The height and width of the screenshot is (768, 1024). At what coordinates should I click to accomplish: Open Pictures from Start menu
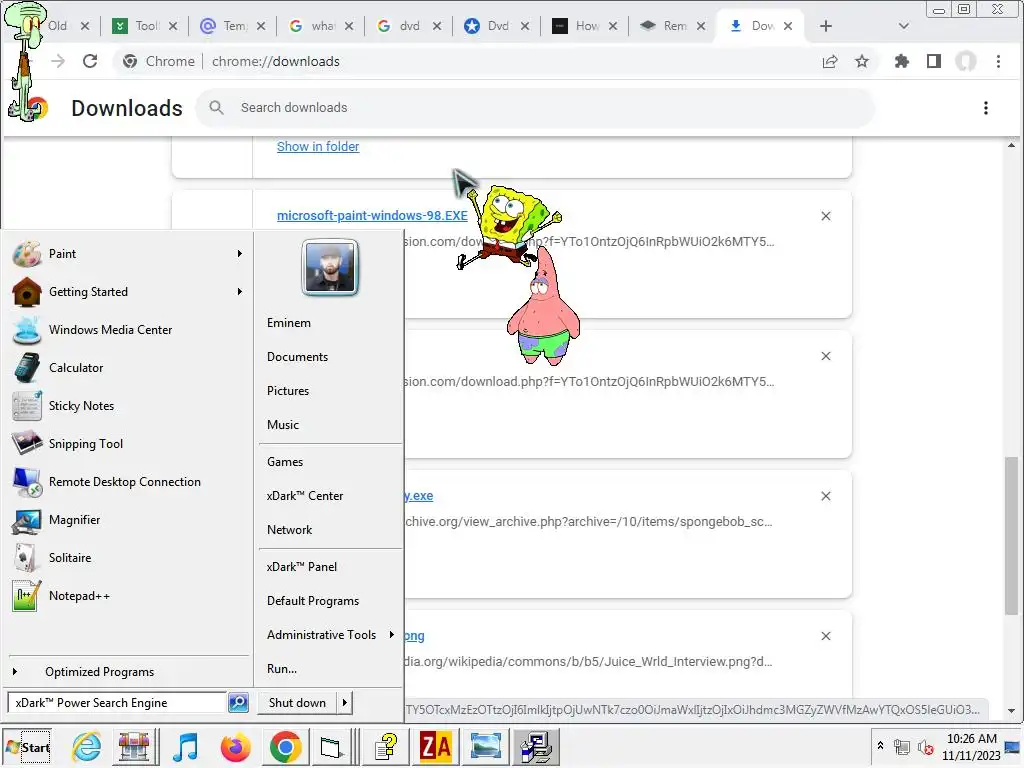287,391
